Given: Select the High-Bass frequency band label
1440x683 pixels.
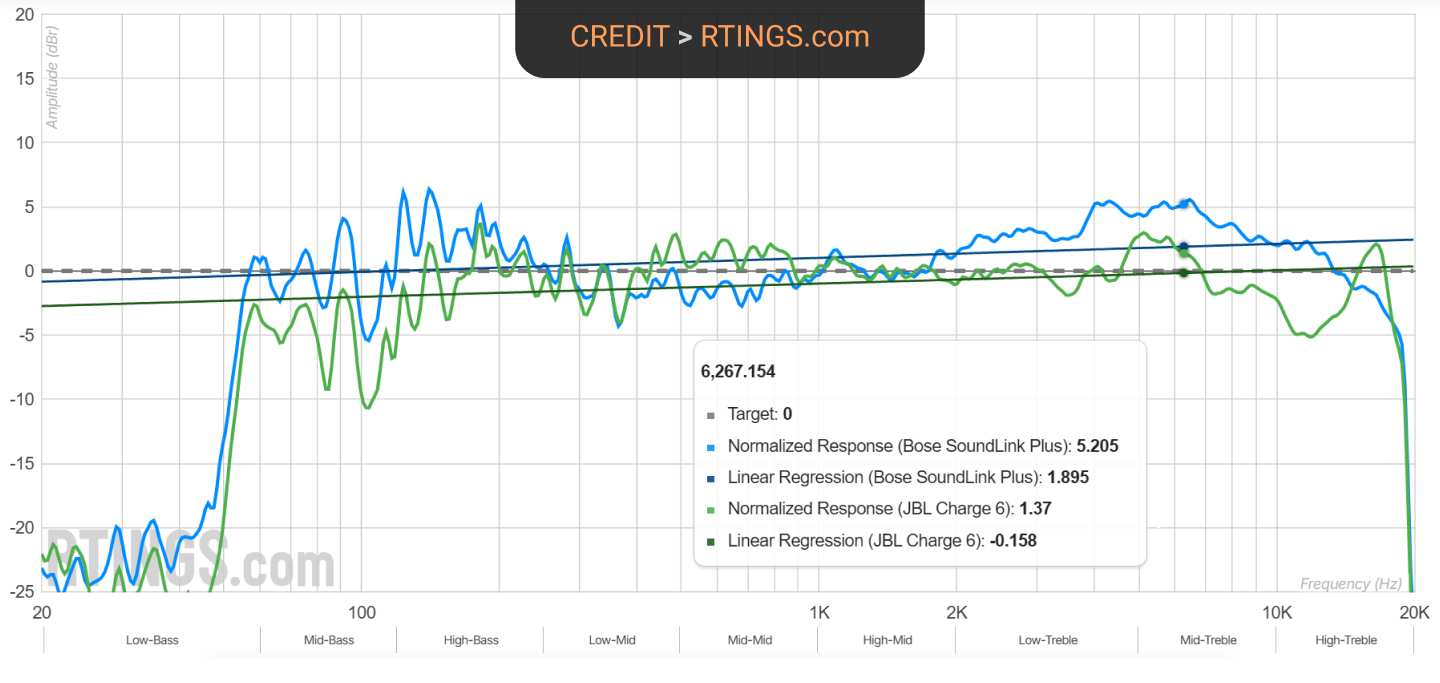Looking at the screenshot, I should [x=471, y=640].
